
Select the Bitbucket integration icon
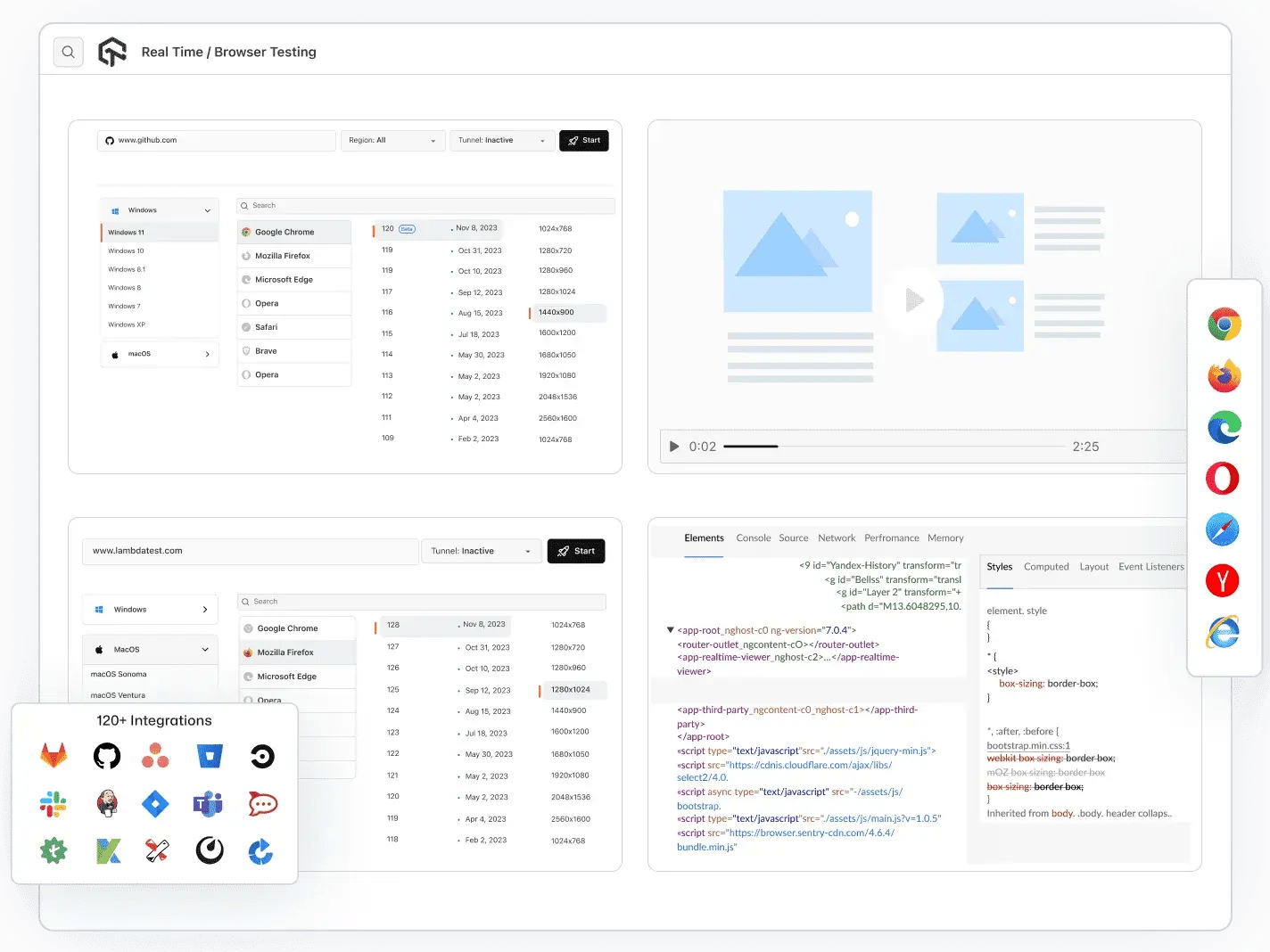click(x=209, y=755)
